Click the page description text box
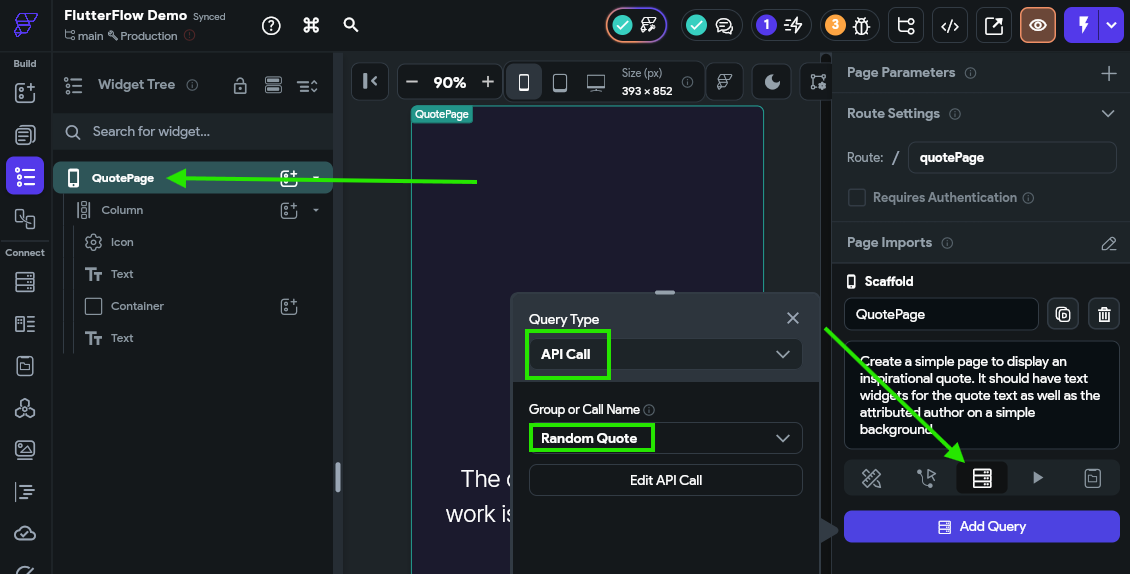The height and width of the screenshot is (574, 1130). pyautogui.click(x=982, y=395)
